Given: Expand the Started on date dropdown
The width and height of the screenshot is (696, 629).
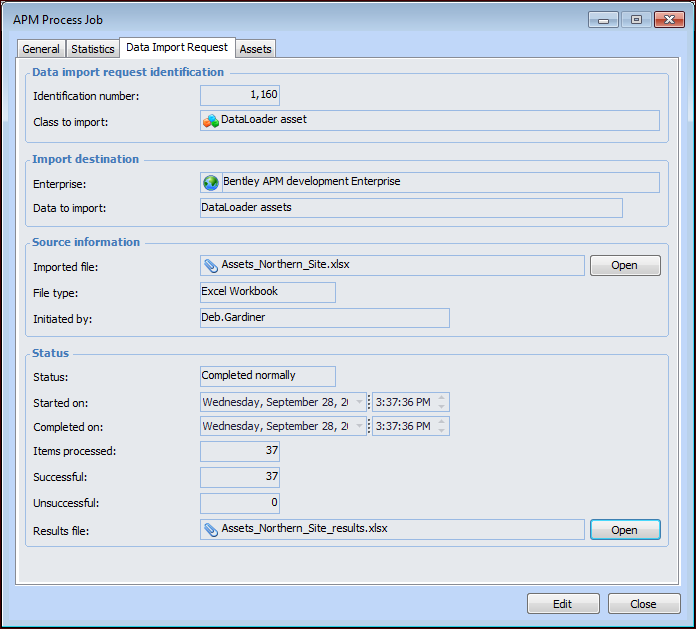Looking at the screenshot, I should pyautogui.click(x=359, y=402).
